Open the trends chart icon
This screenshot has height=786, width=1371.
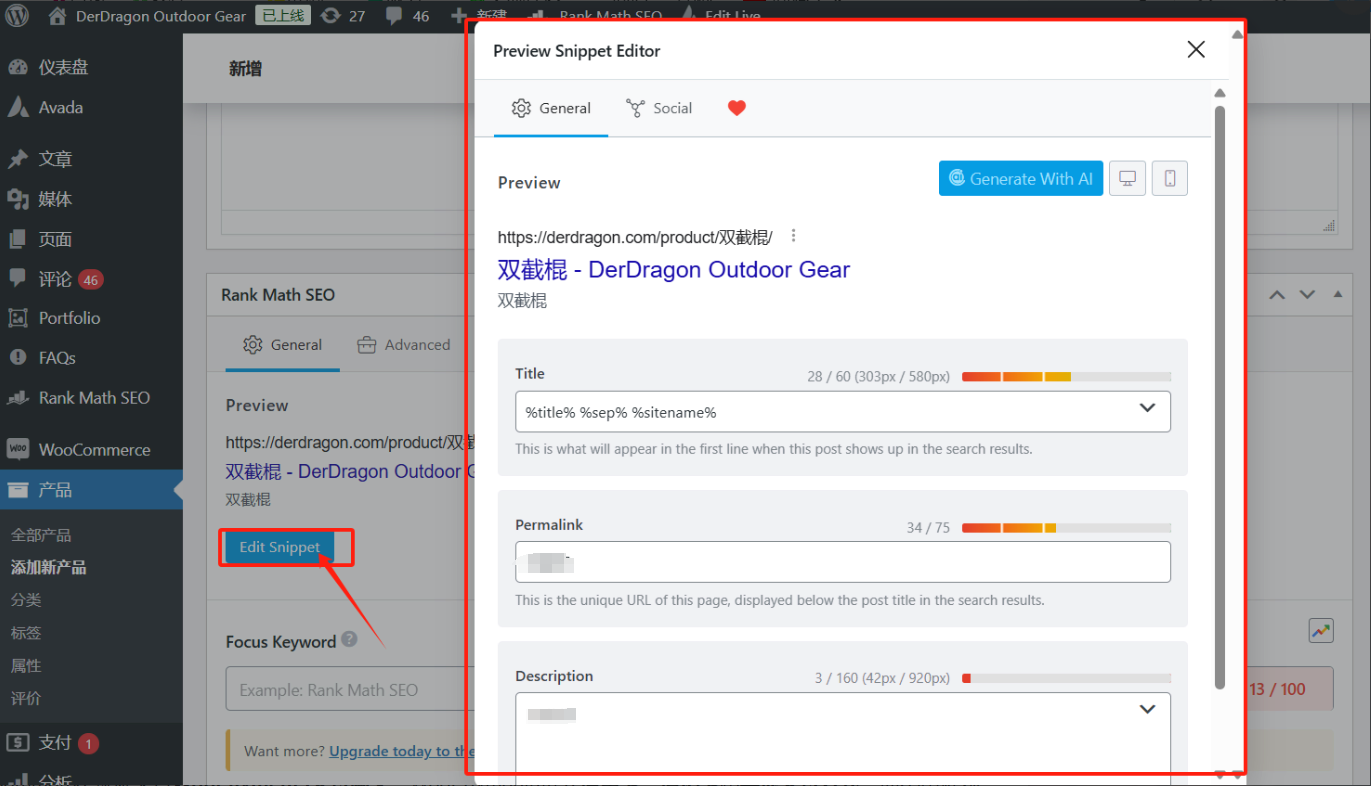(1321, 631)
